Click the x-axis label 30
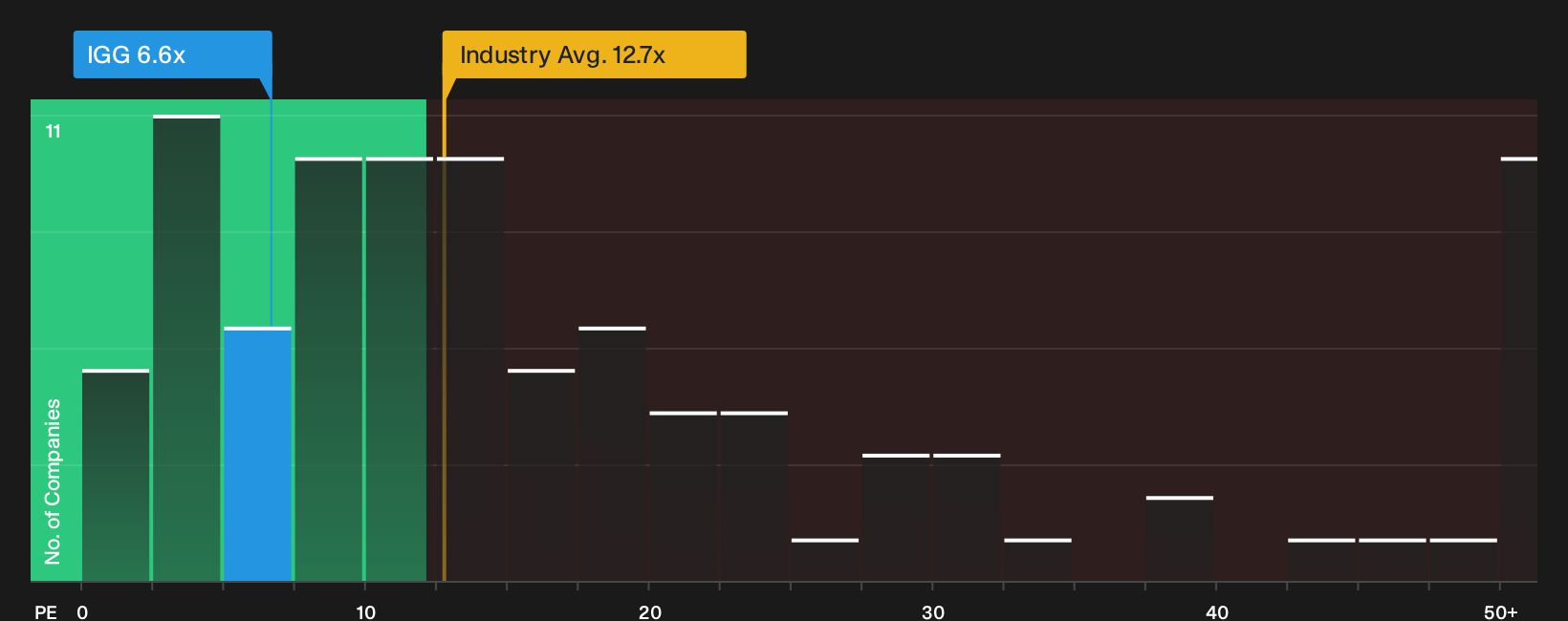The width and height of the screenshot is (1568, 621). pyautogui.click(x=933, y=611)
